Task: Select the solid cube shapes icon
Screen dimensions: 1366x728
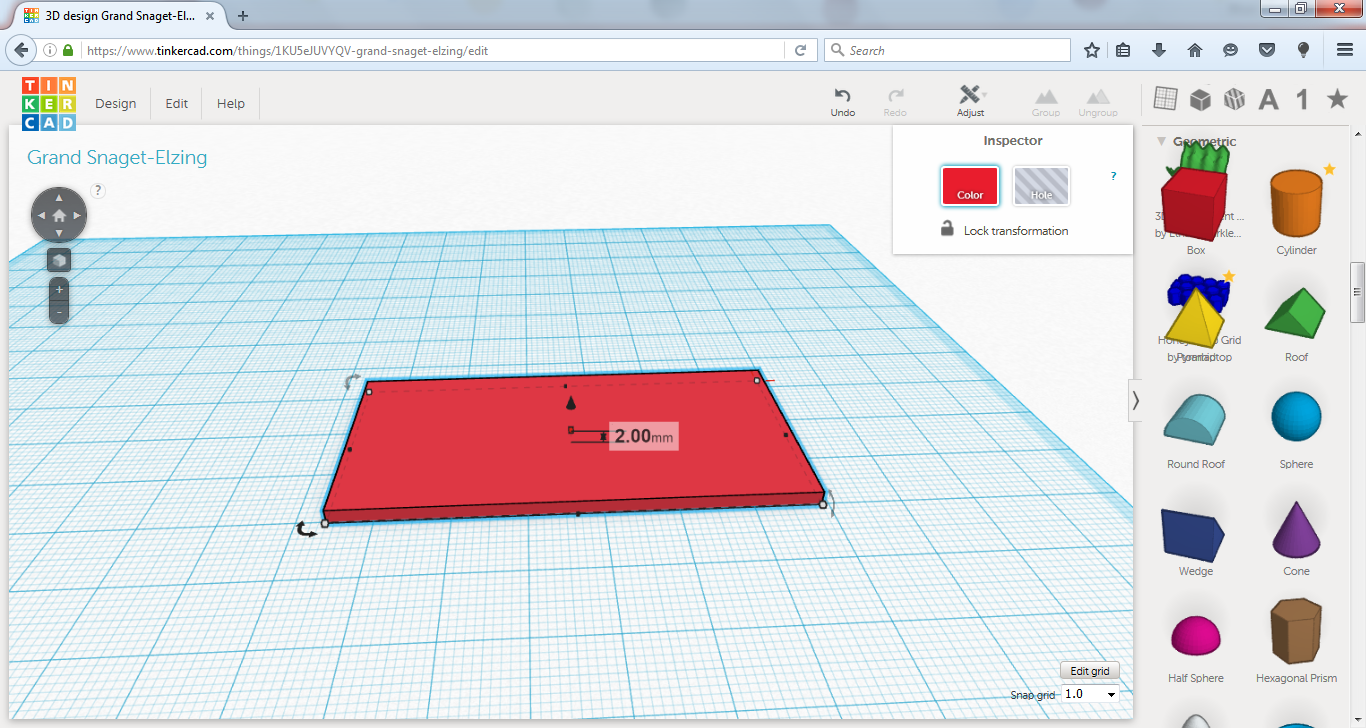Action: [1200, 98]
